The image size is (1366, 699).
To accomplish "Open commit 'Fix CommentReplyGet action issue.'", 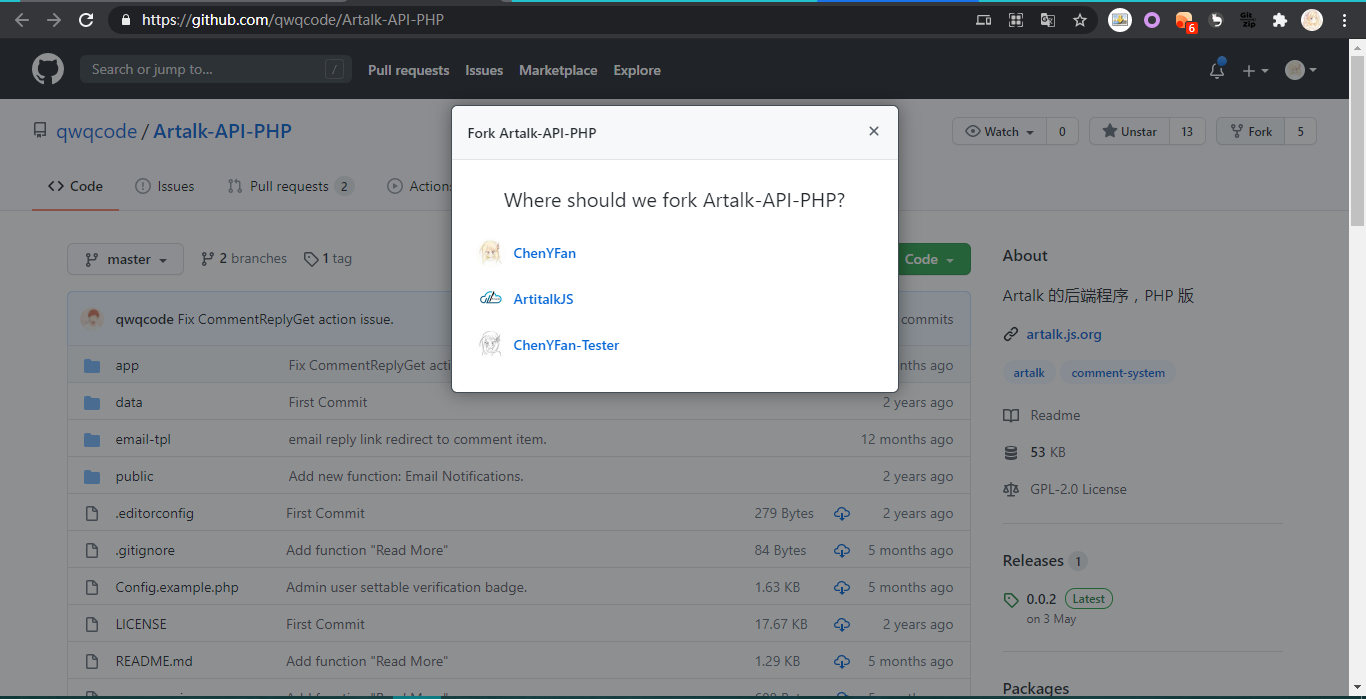I will pos(285,319).
